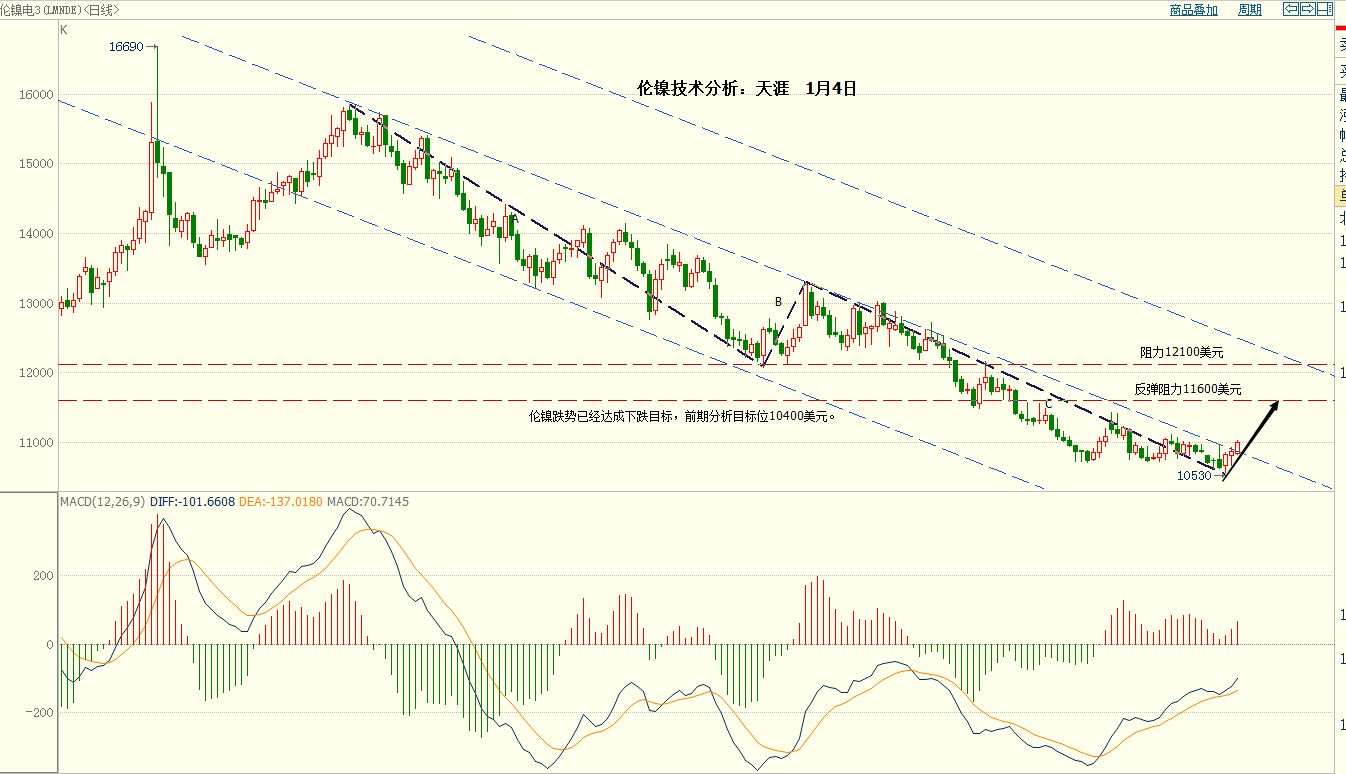Click the MACD(12,26,9) indicator name
This screenshot has height=774, width=1346.
(x=103, y=501)
